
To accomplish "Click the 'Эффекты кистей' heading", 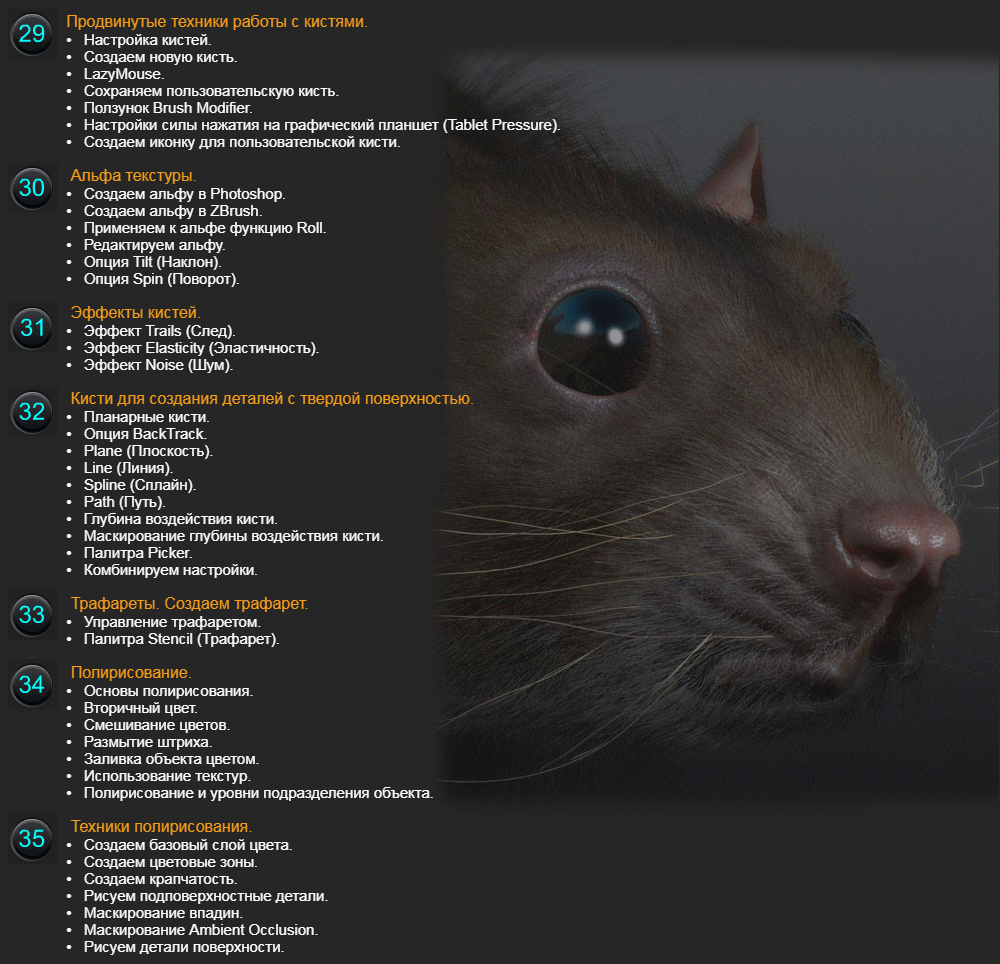I will tap(135, 312).
